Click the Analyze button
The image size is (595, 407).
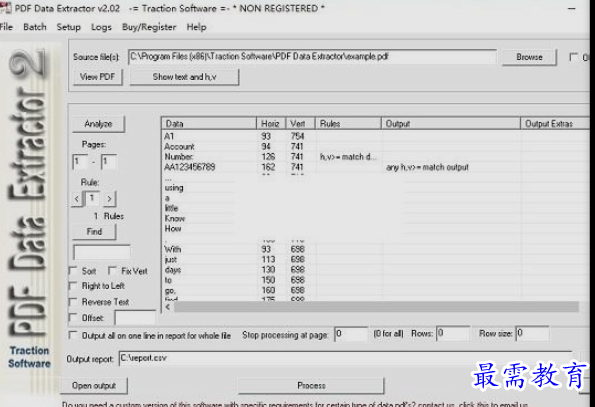98,124
